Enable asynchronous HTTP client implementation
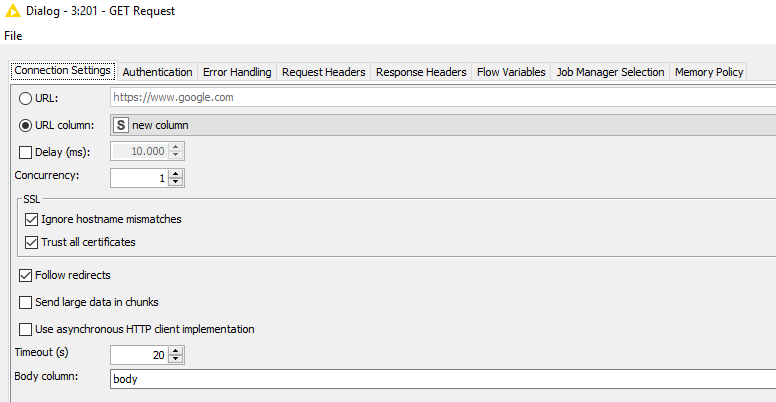The image size is (776, 402). coord(26,329)
